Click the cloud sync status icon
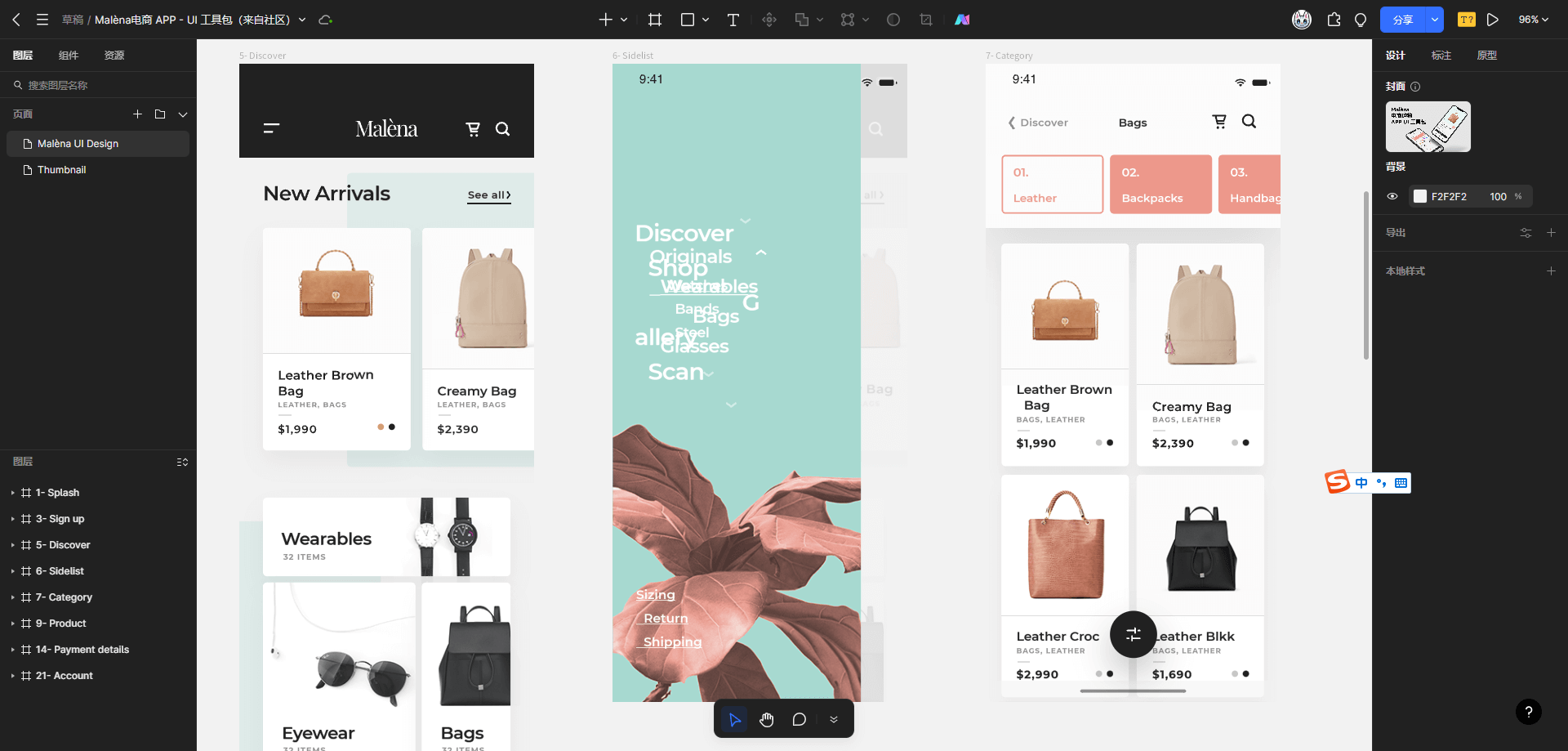The height and width of the screenshot is (751, 1568). [325, 20]
